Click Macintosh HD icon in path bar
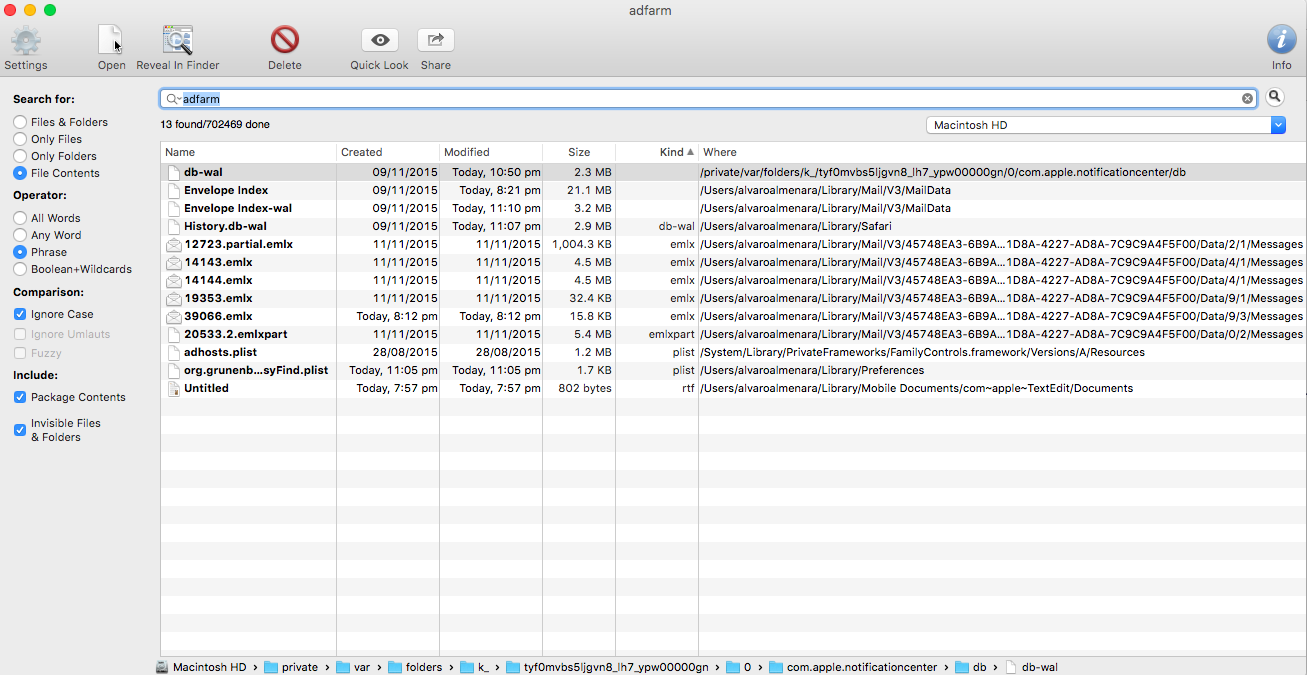The image size is (1307, 675). pos(163,667)
